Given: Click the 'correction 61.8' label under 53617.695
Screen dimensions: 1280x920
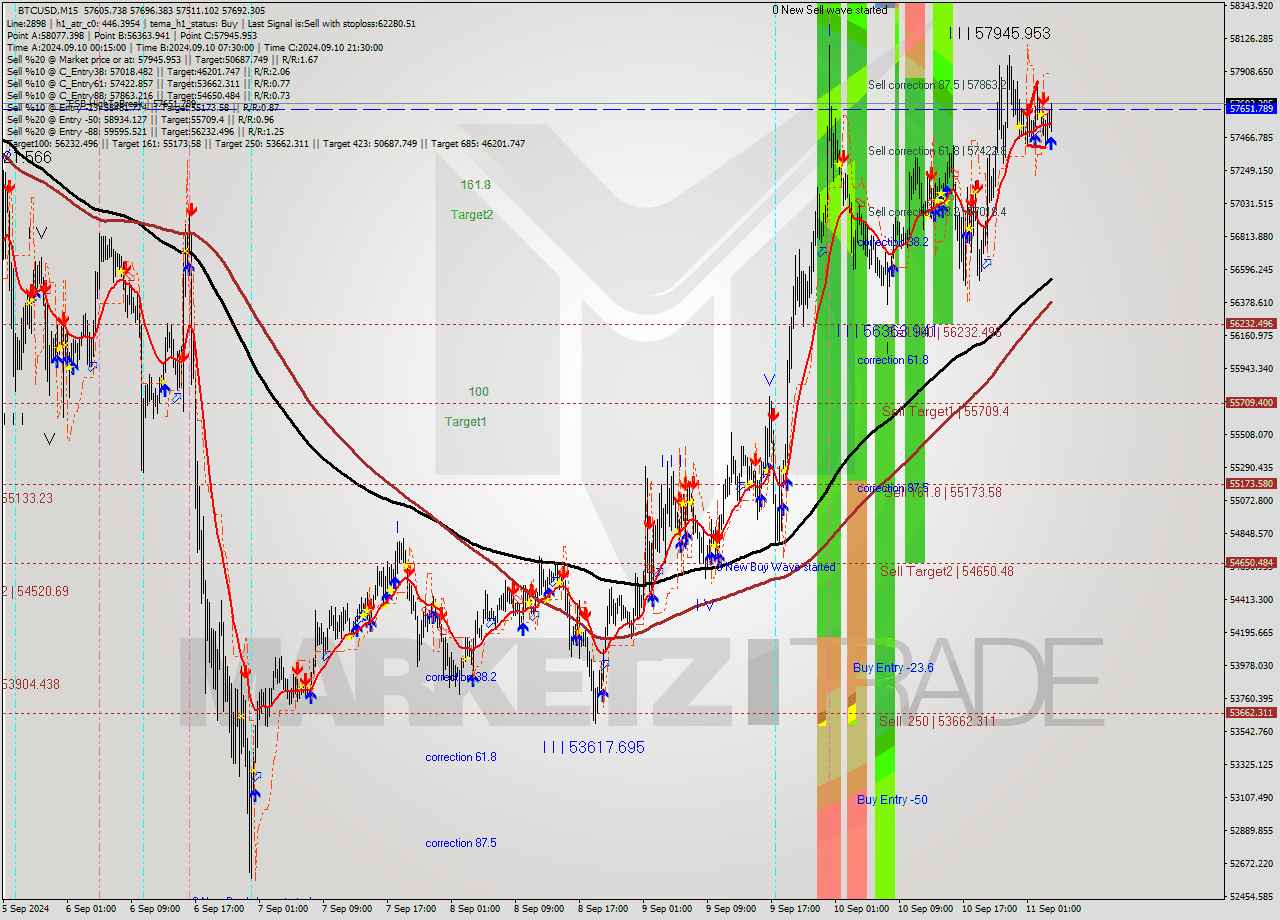Looking at the screenshot, I should pos(461,757).
